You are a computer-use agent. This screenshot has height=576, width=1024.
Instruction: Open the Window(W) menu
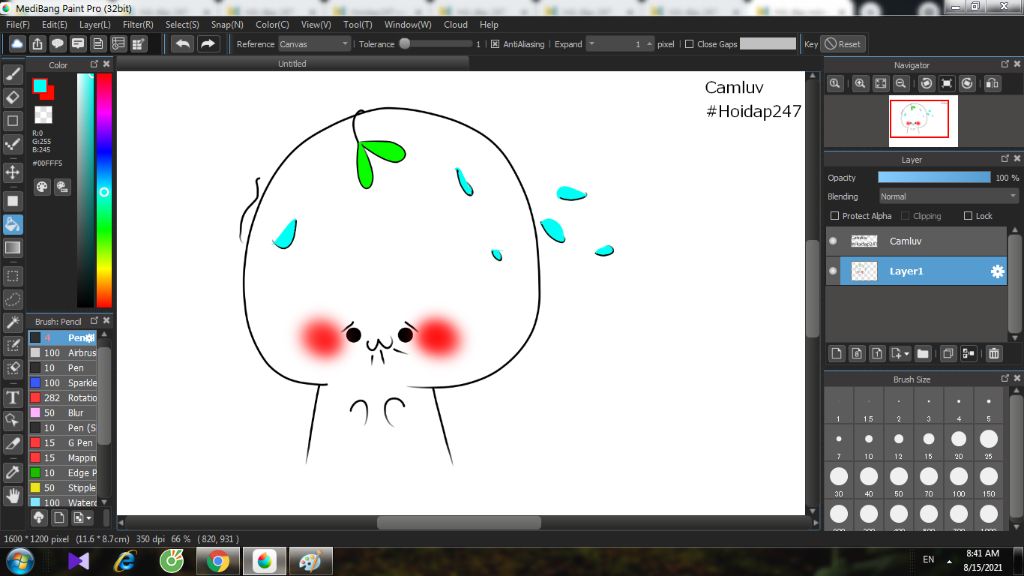(x=408, y=24)
